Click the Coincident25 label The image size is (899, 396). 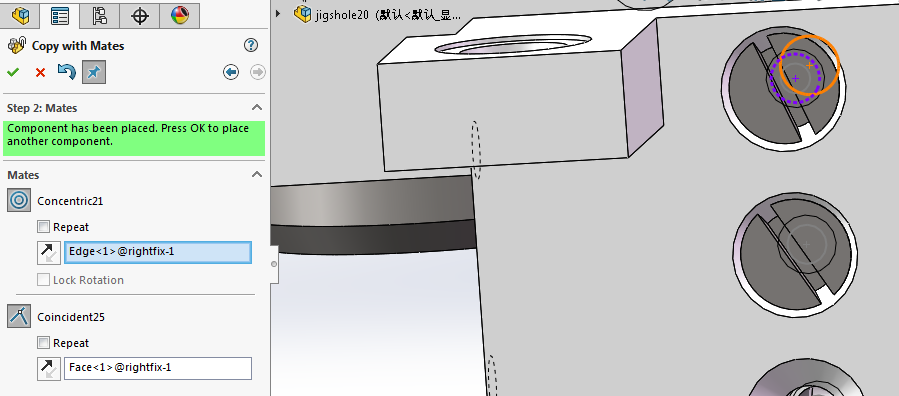71,317
